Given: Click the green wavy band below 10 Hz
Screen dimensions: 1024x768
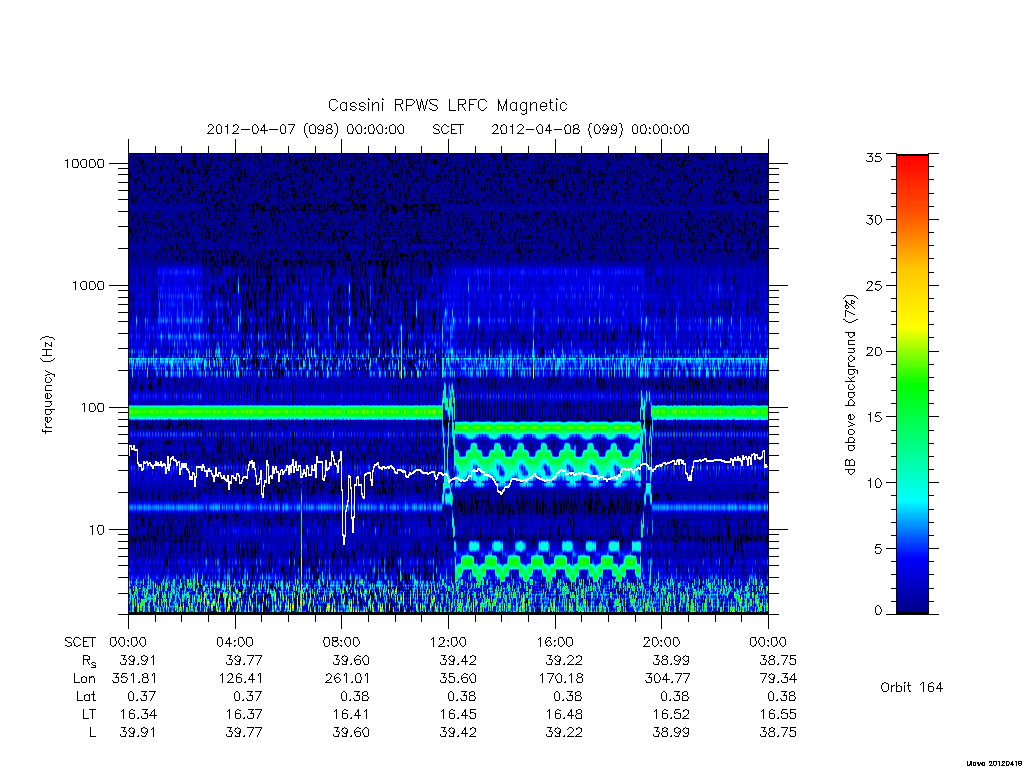Looking at the screenshot, I should (549, 567).
